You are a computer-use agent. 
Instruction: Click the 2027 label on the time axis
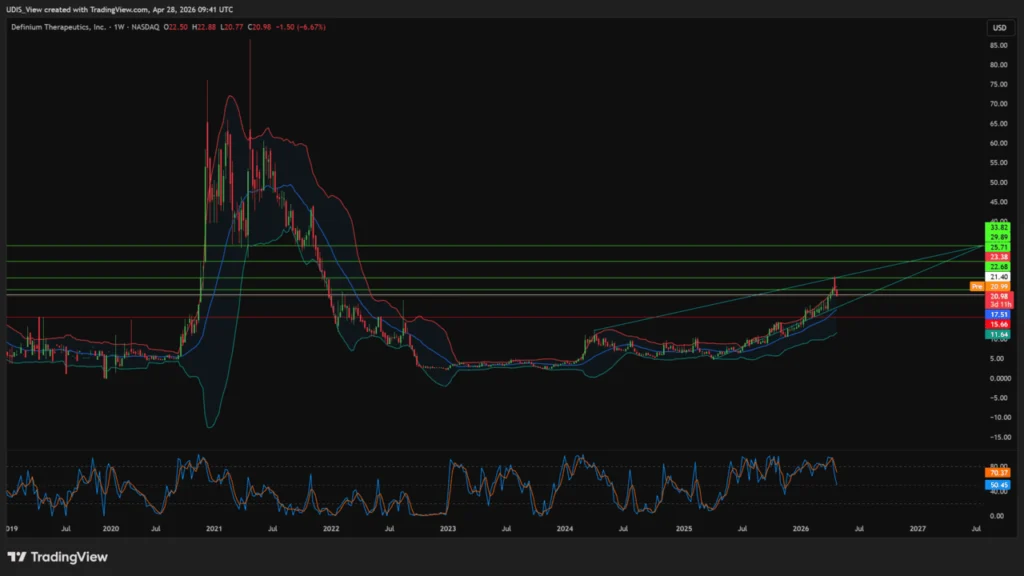tap(918, 529)
